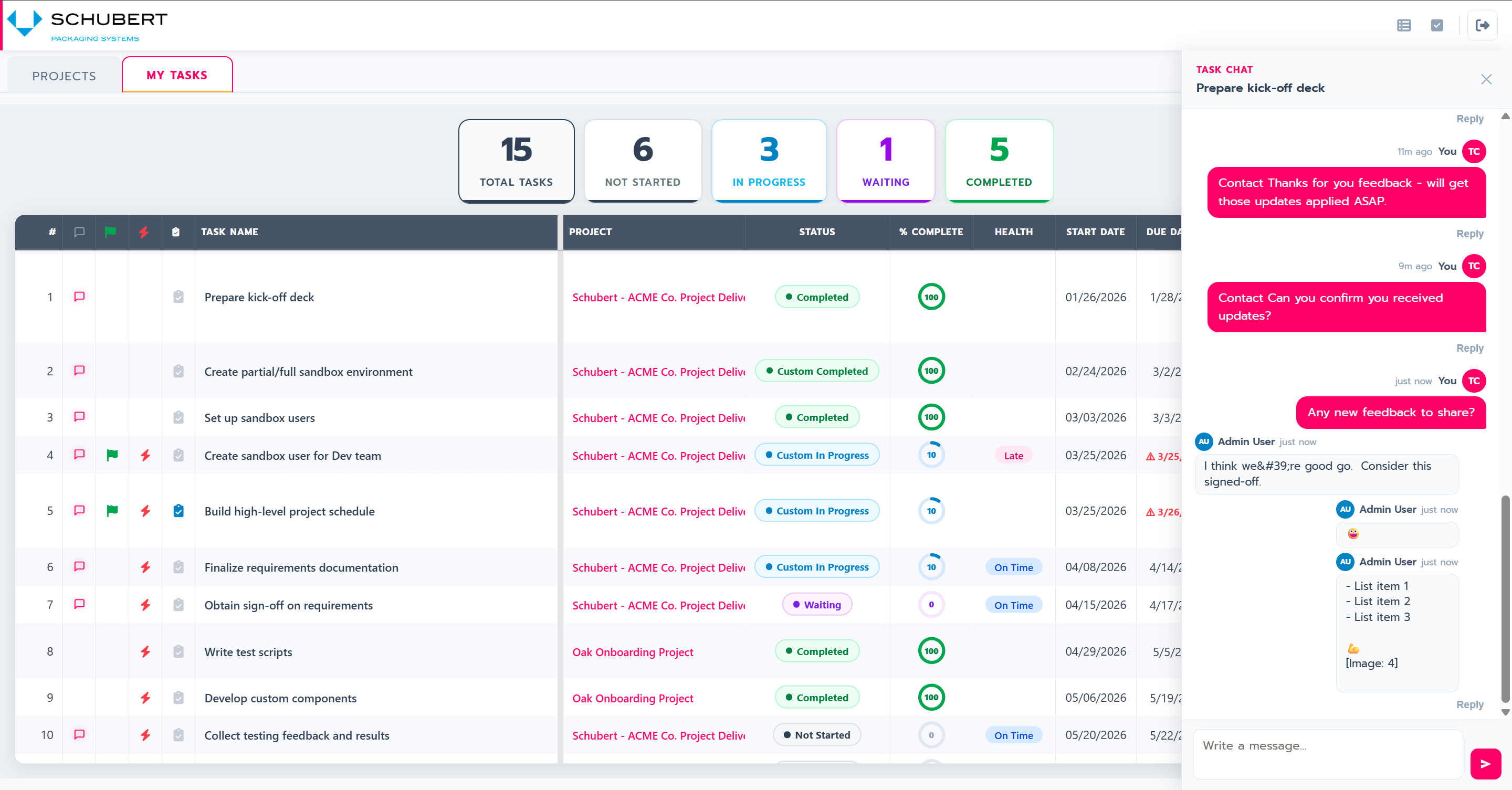Open Custom In Progress status for Create sandbox user

tap(817, 455)
